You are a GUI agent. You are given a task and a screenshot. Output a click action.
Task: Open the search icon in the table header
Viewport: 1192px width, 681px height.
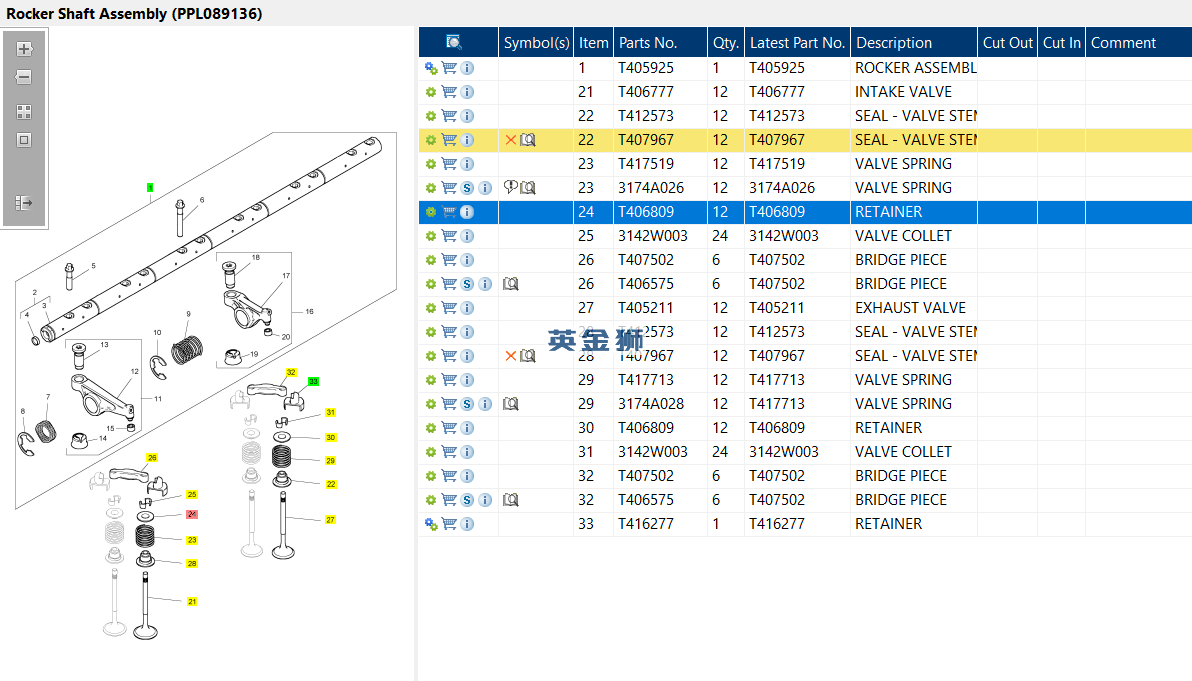(x=454, y=42)
